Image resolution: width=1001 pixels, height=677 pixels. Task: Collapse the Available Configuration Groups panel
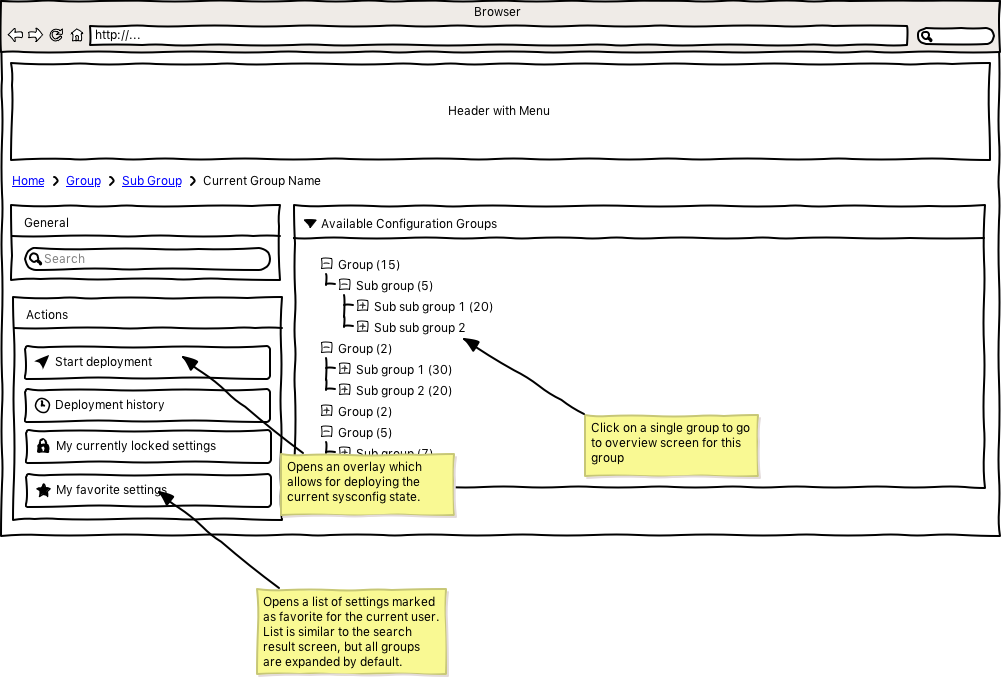click(x=310, y=224)
